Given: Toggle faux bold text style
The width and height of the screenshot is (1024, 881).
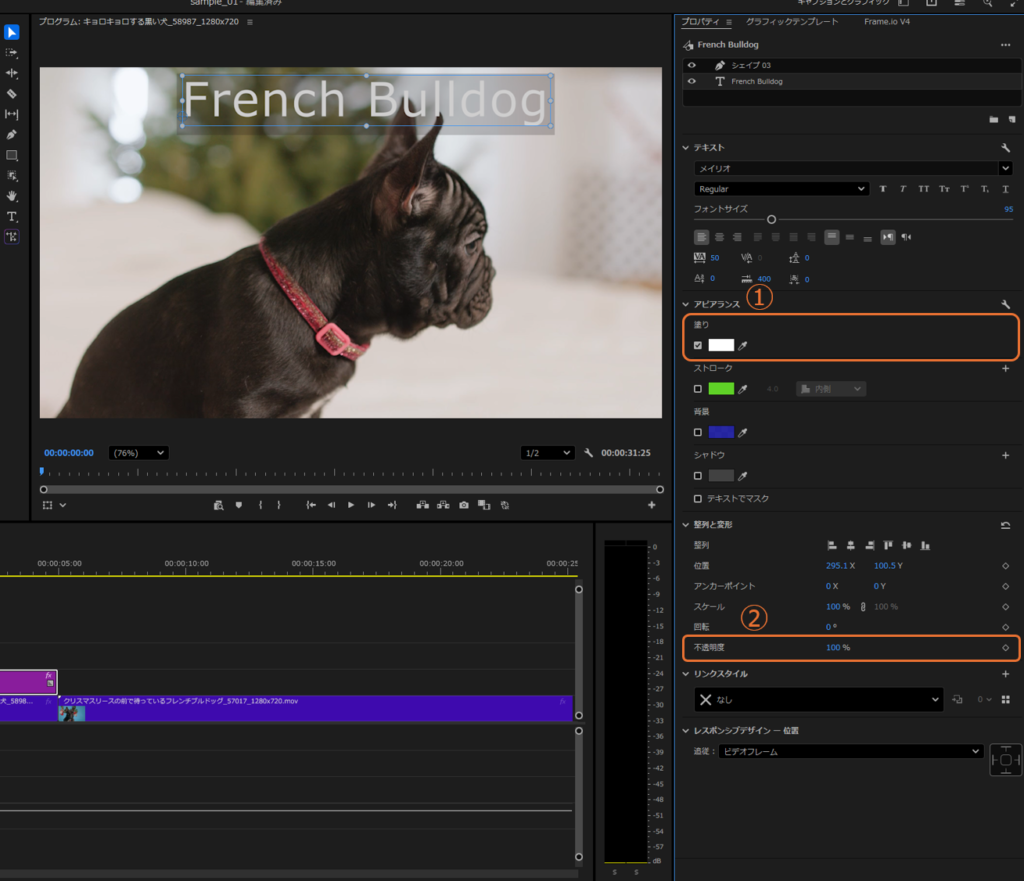Looking at the screenshot, I should click(883, 189).
